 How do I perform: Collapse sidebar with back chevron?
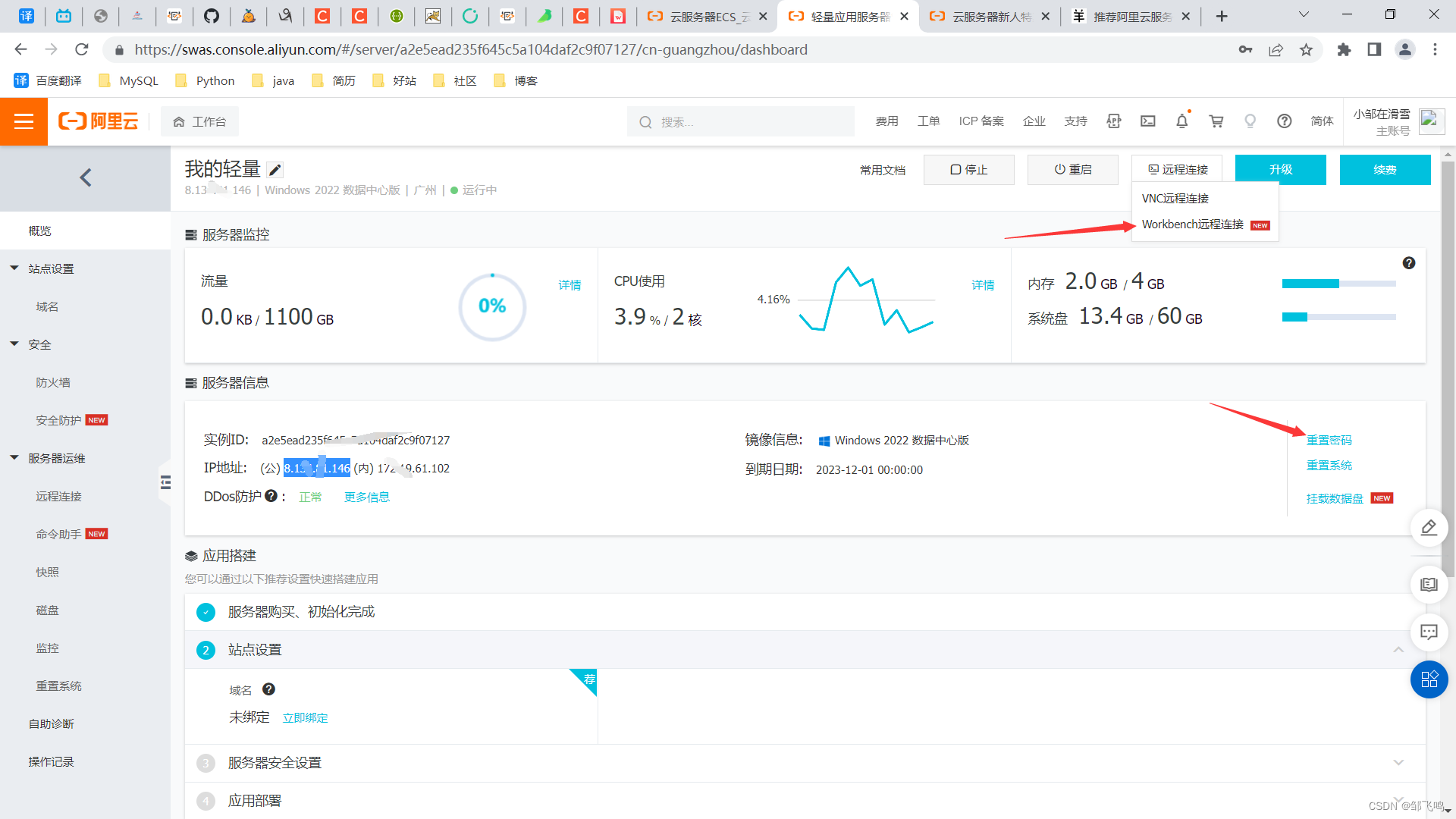85,177
